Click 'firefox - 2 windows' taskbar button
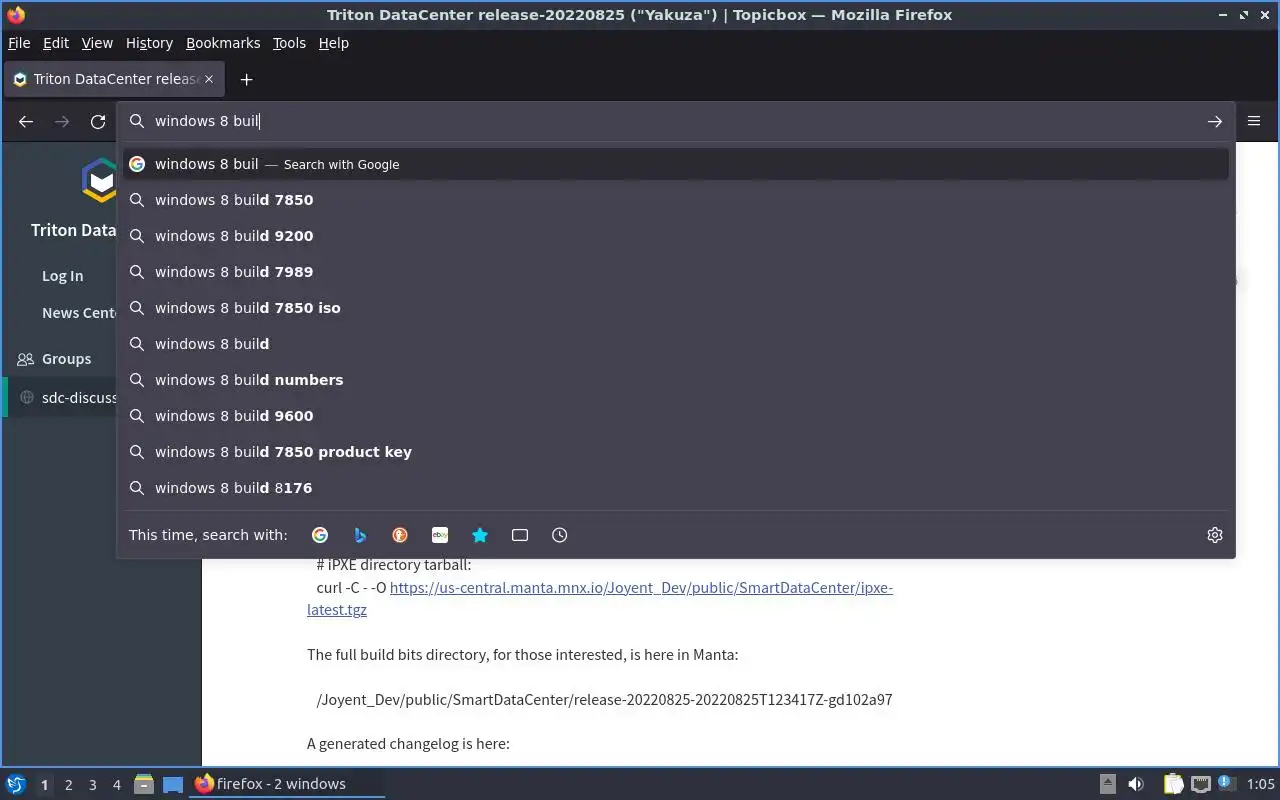 click(x=287, y=784)
